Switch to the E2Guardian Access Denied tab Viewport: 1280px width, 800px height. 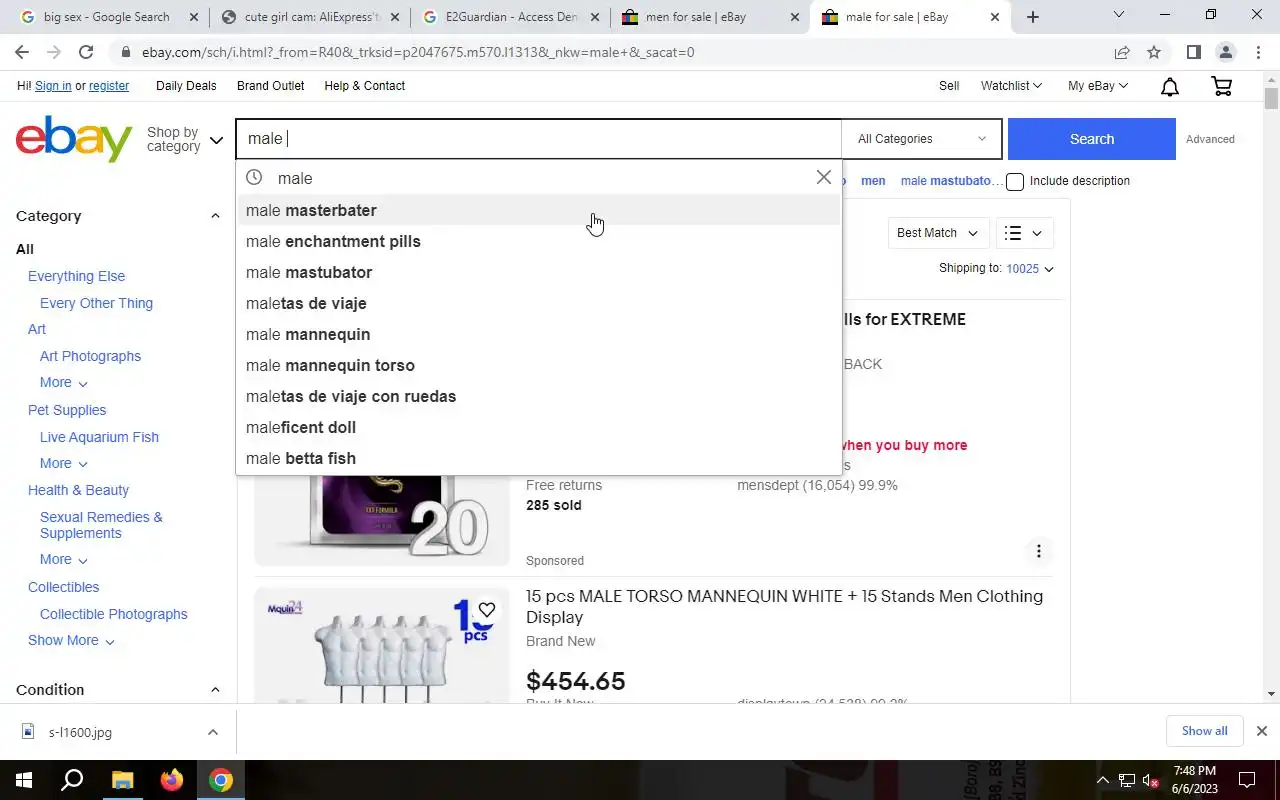click(510, 17)
